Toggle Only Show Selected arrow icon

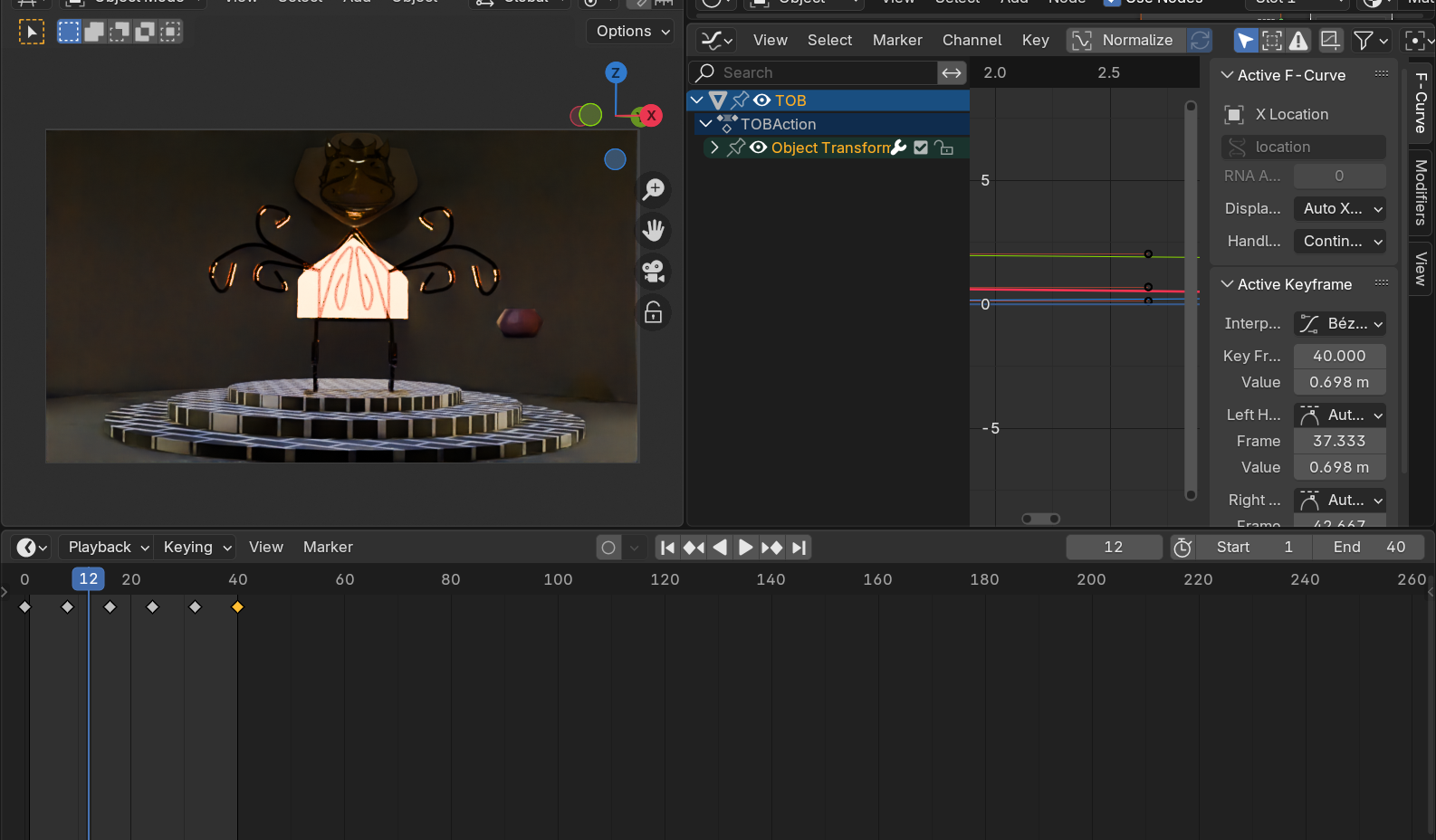pos(1246,40)
